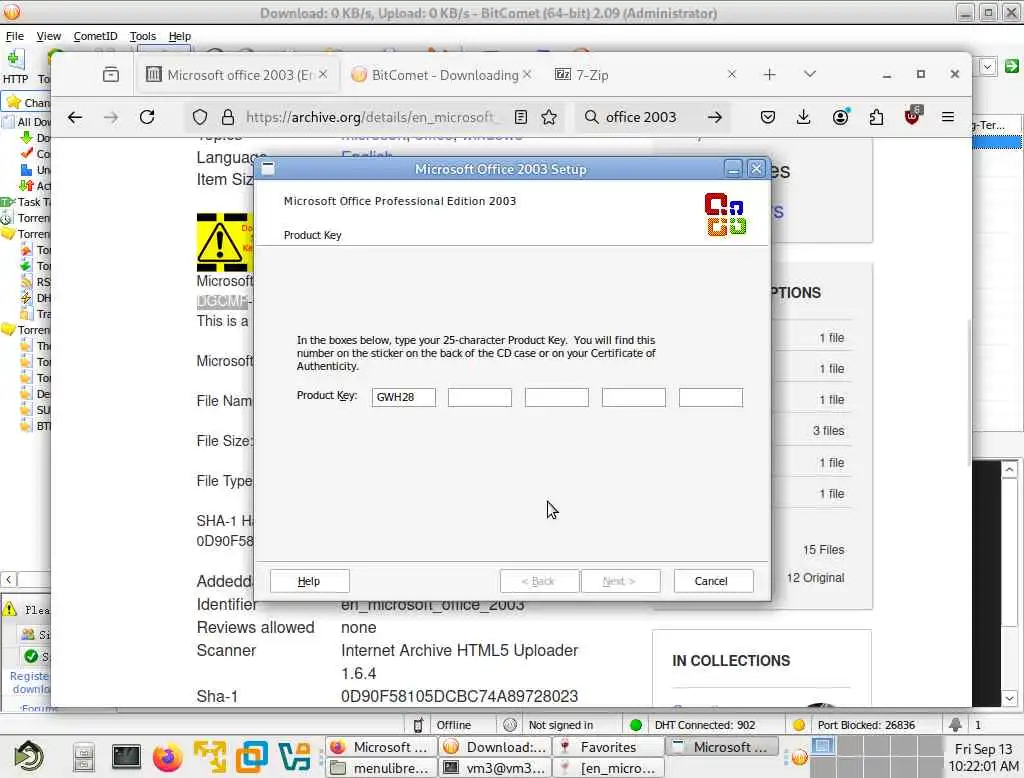The height and width of the screenshot is (778, 1024).
Task: Select All Downloads in BitComet sidebar
Action: tap(27, 122)
